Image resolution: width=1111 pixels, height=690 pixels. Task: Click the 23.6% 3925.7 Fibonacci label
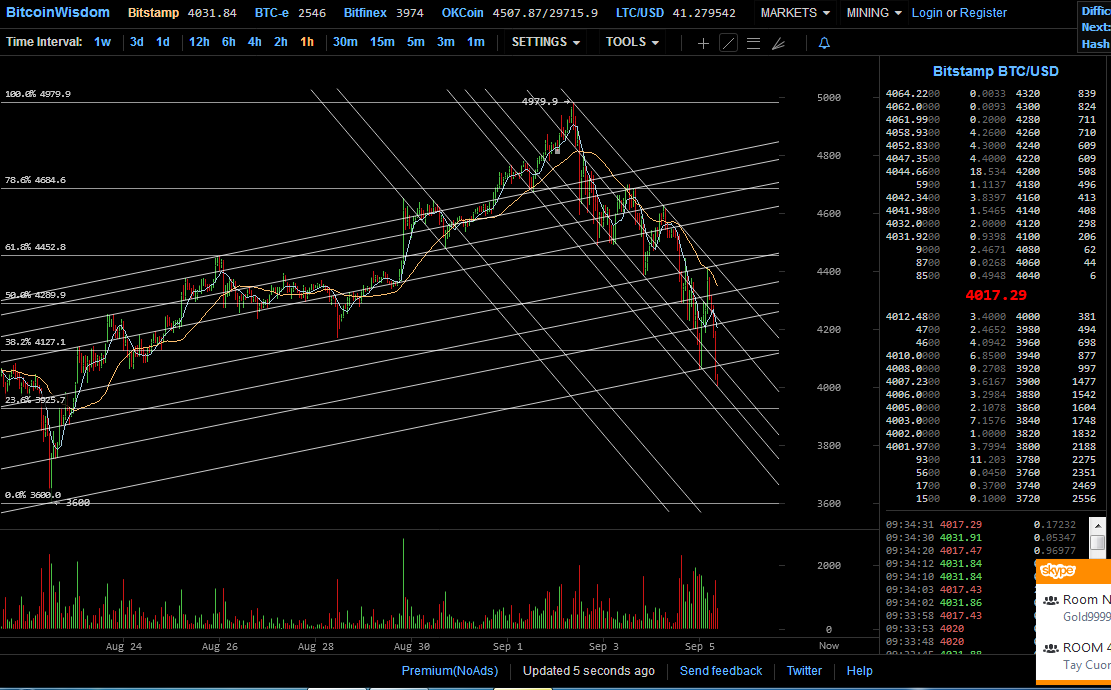tap(35, 400)
